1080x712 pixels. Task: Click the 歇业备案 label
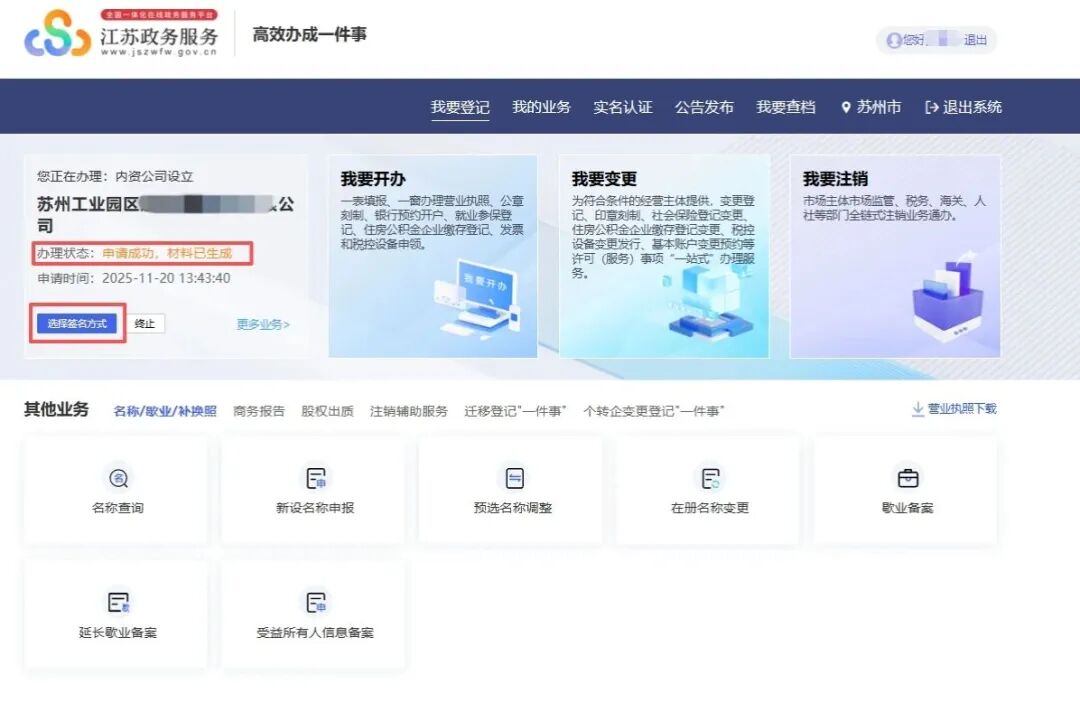907,508
